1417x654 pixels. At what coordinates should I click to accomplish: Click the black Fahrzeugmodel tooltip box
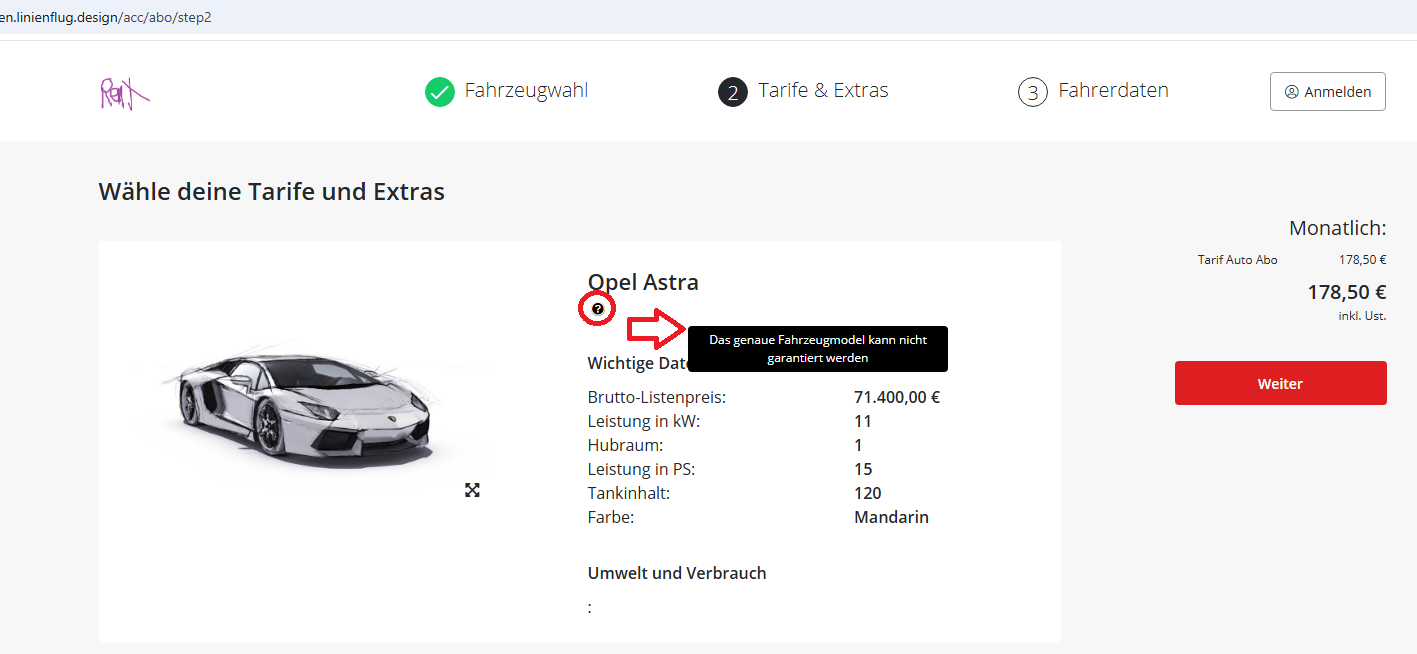tap(817, 349)
